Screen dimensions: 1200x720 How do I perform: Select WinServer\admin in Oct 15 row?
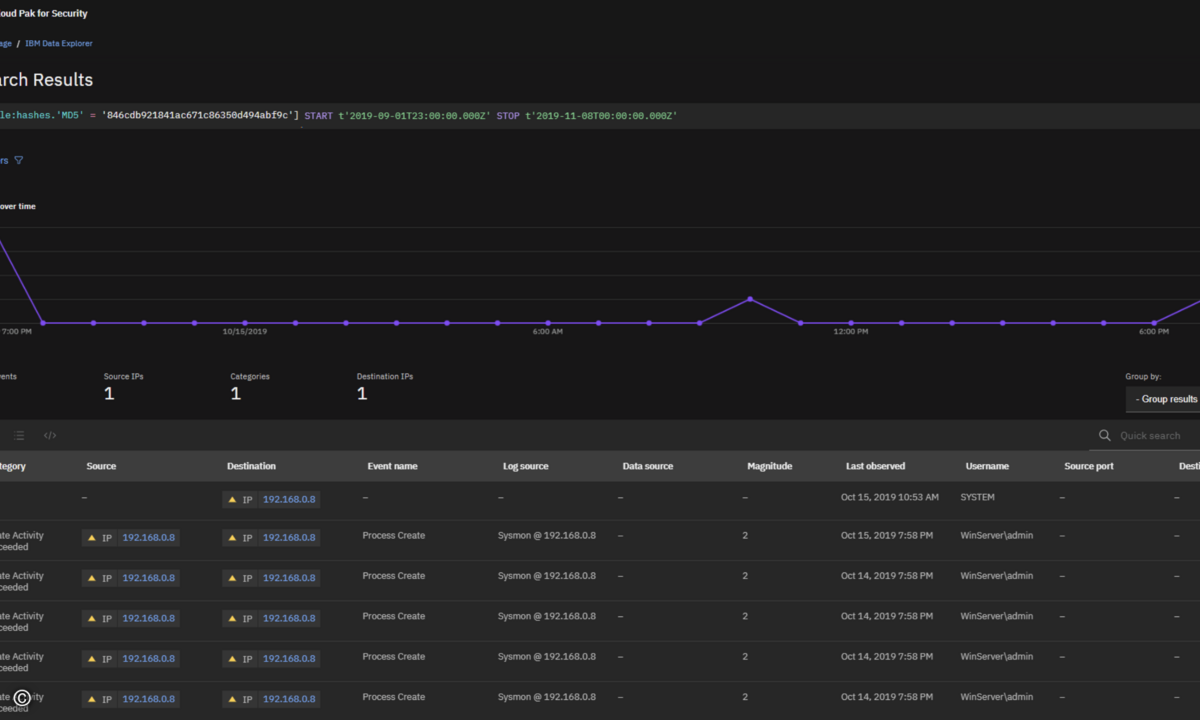coord(997,535)
